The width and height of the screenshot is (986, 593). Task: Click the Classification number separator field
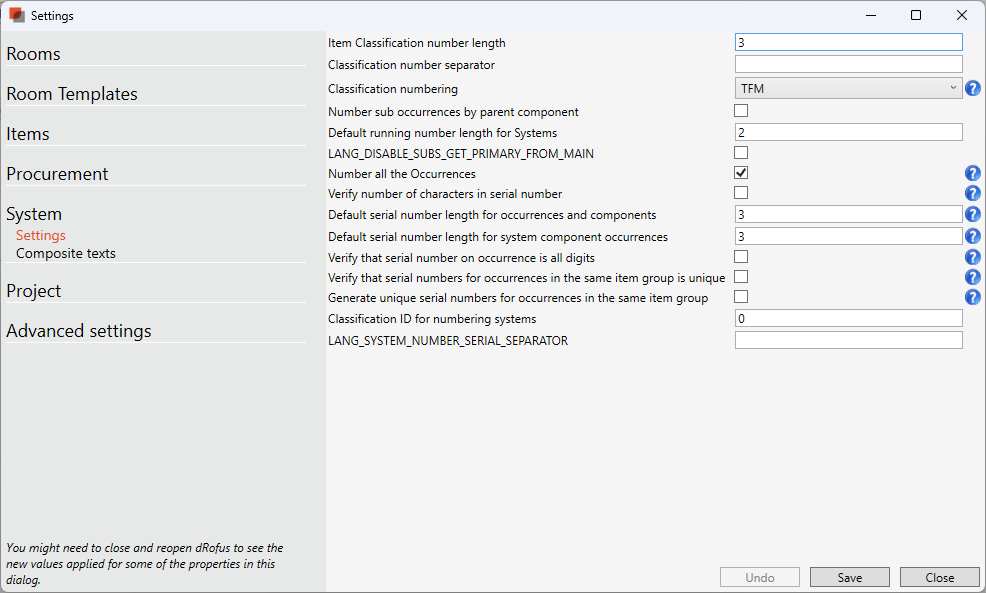(848, 65)
